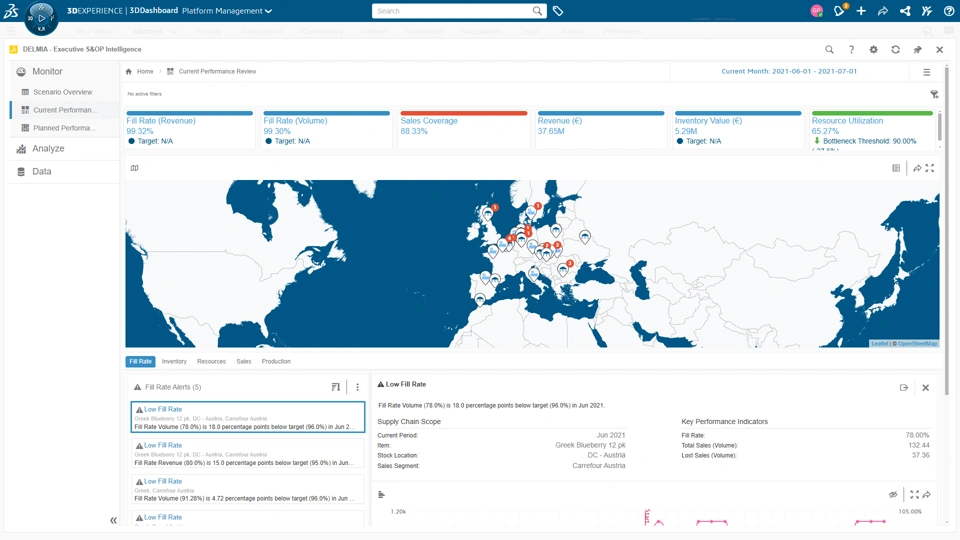Open the Sales Coverage KPI card
The width and height of the screenshot is (960, 540).
[464, 130]
